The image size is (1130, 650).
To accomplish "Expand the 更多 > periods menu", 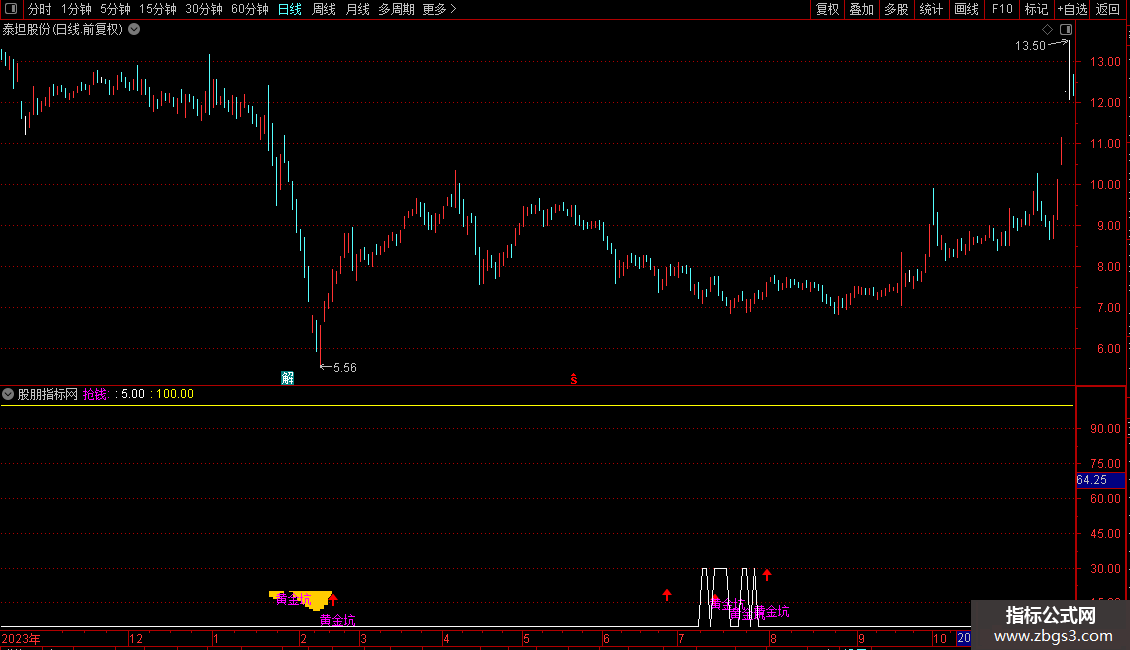I will 439,9.
